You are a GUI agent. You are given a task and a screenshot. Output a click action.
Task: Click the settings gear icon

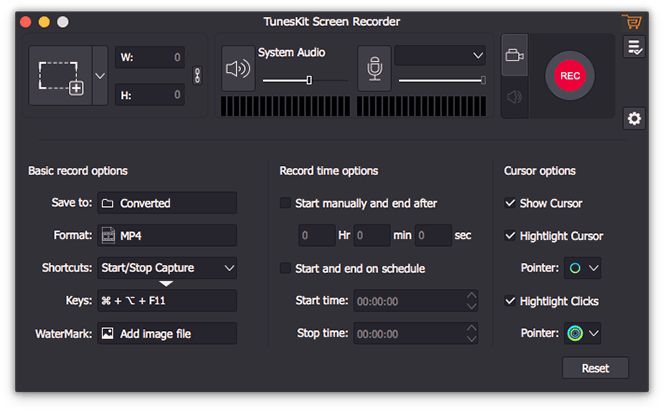633,119
